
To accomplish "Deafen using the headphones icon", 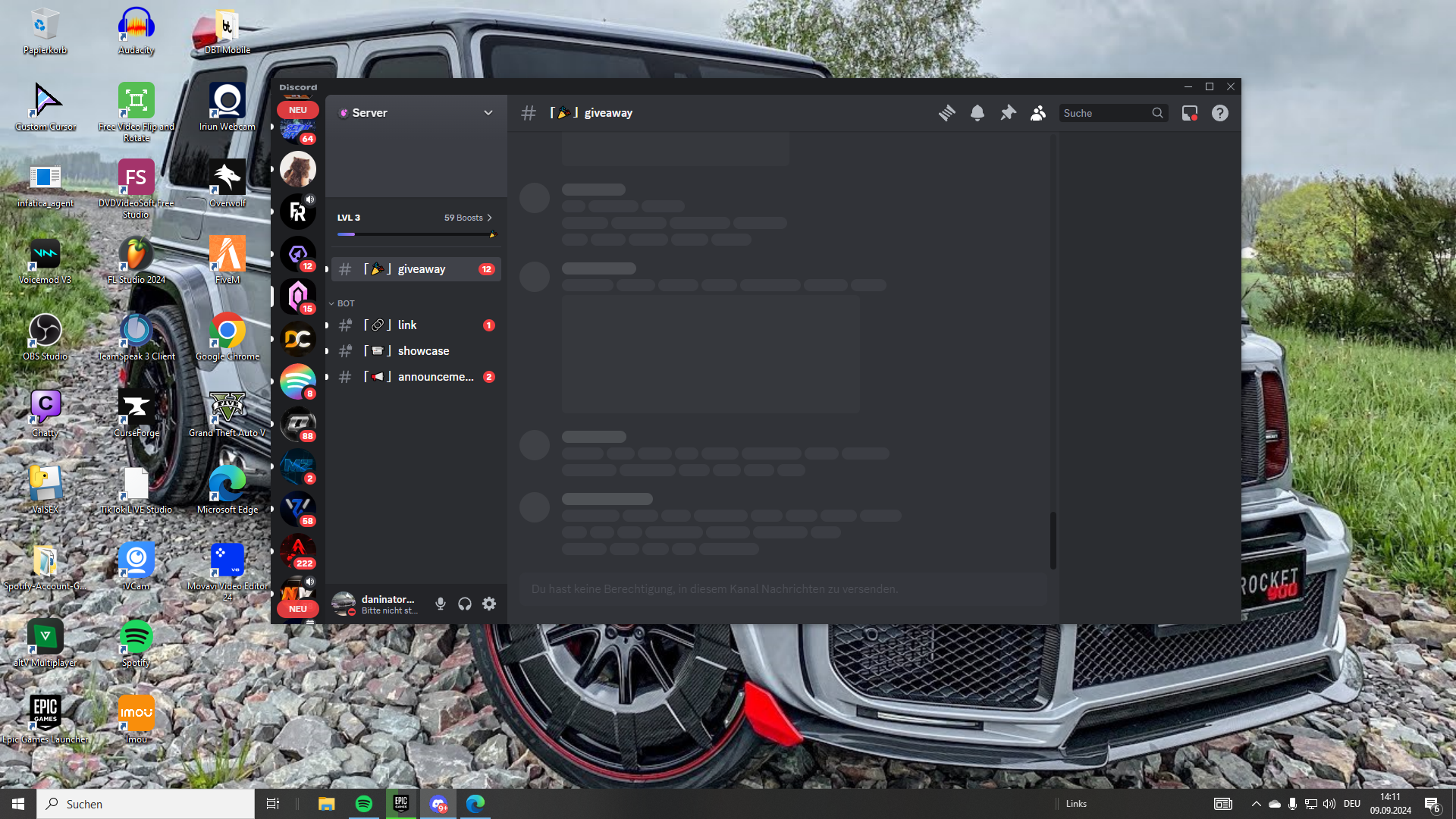I will pyautogui.click(x=465, y=604).
